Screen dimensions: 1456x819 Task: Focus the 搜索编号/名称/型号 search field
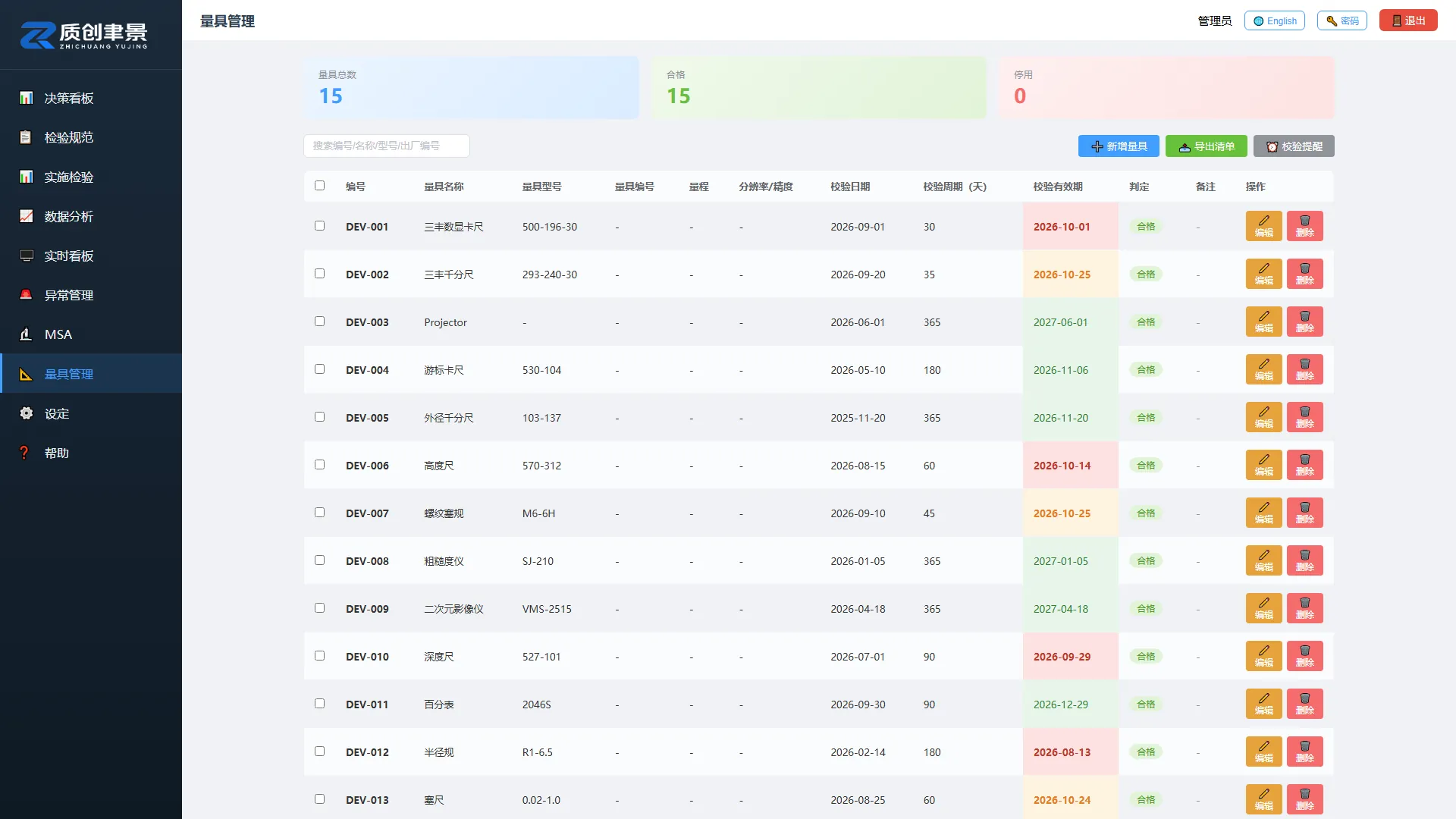(x=387, y=146)
